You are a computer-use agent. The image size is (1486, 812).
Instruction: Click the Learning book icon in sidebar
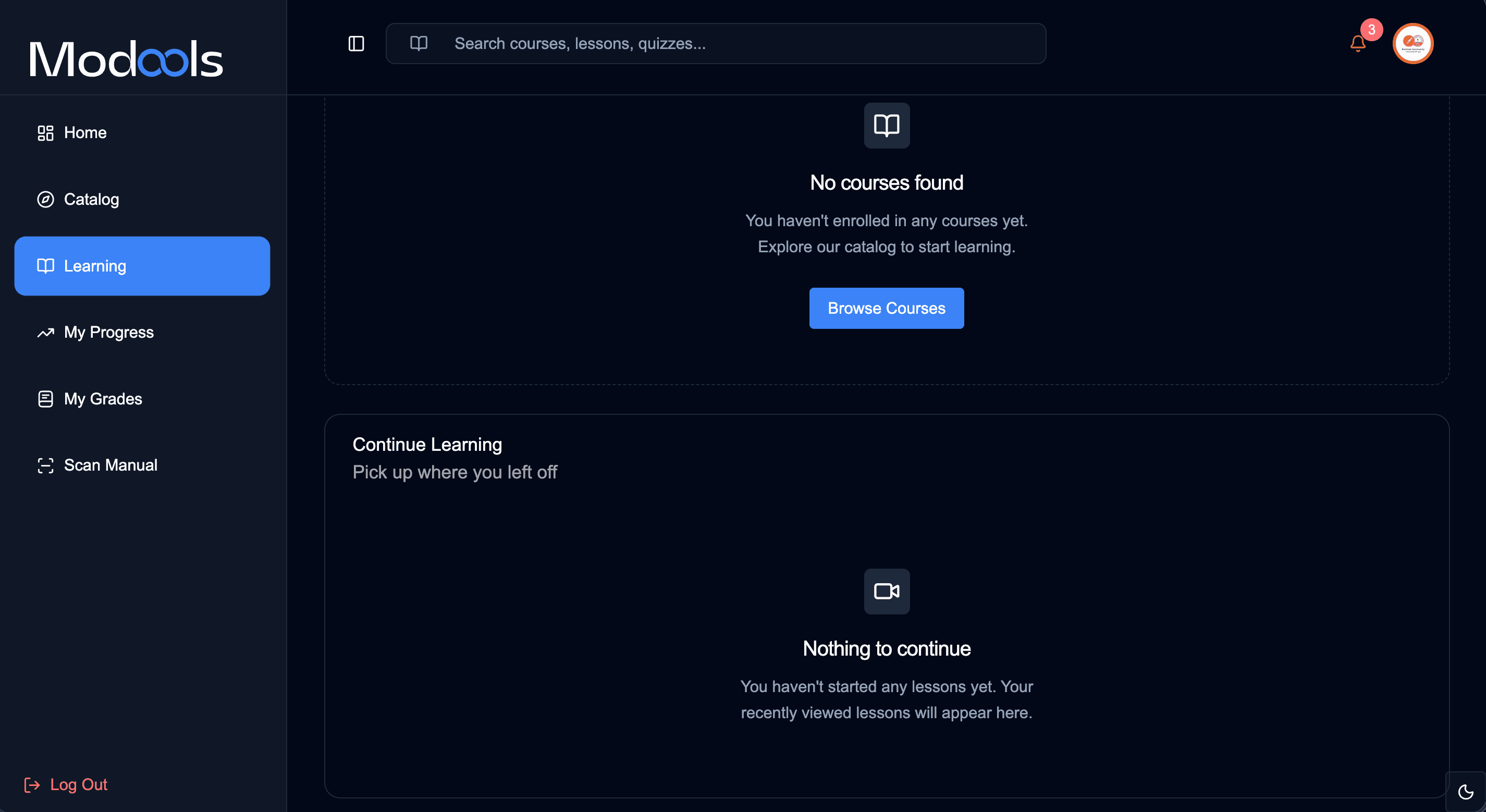45,266
